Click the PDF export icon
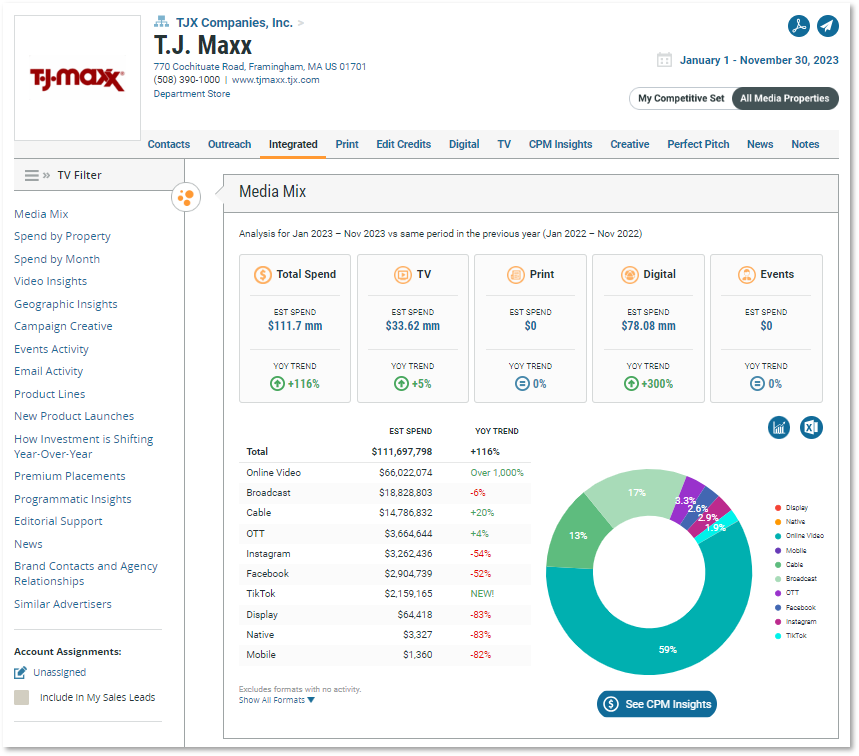This screenshot has height=756, width=859. pos(799,26)
